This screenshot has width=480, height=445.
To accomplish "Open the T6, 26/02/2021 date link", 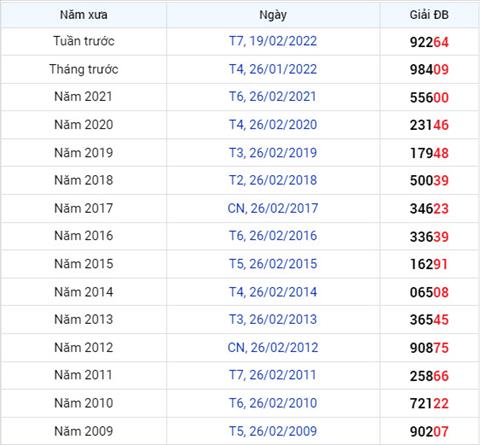I will [x=273, y=97].
